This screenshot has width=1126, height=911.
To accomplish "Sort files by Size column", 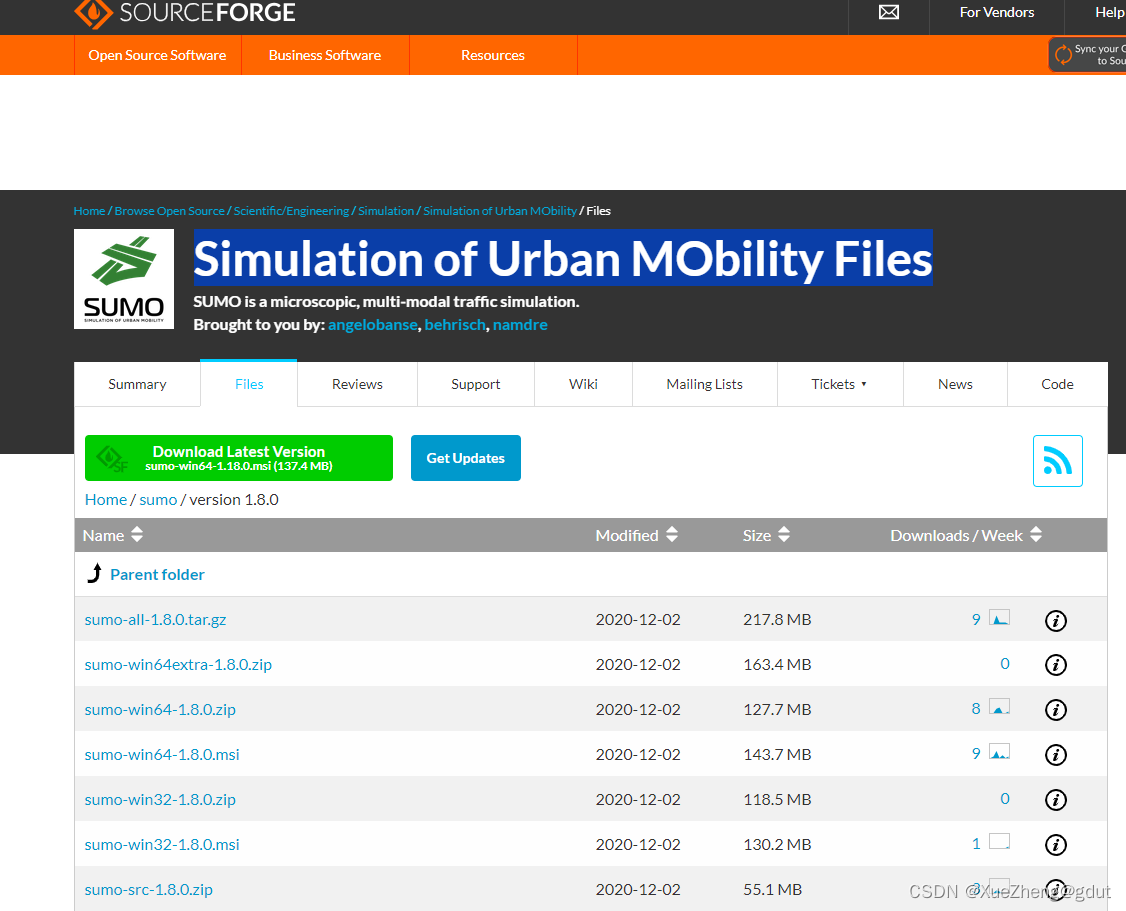I will (766, 535).
